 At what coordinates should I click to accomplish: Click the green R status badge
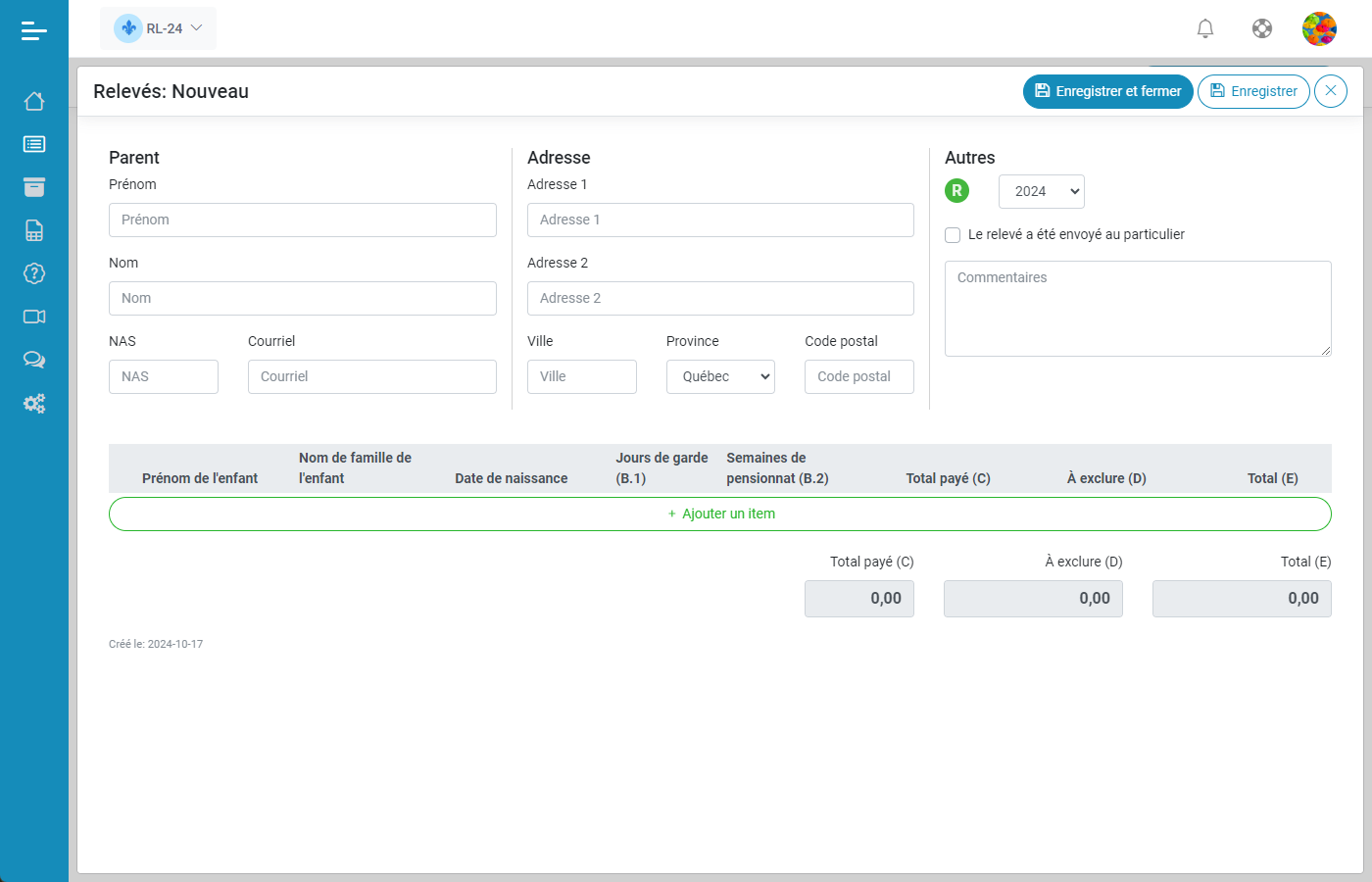click(x=956, y=191)
